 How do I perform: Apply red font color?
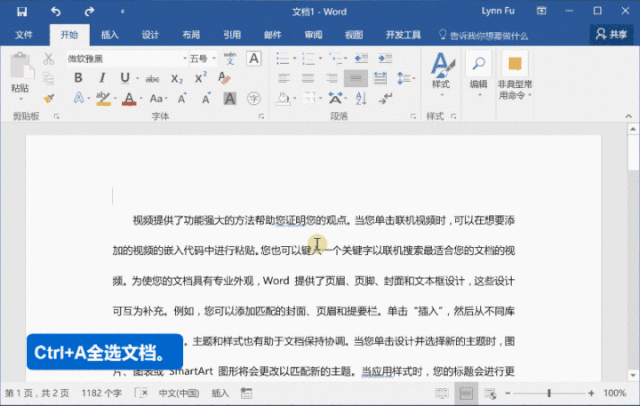129,98
